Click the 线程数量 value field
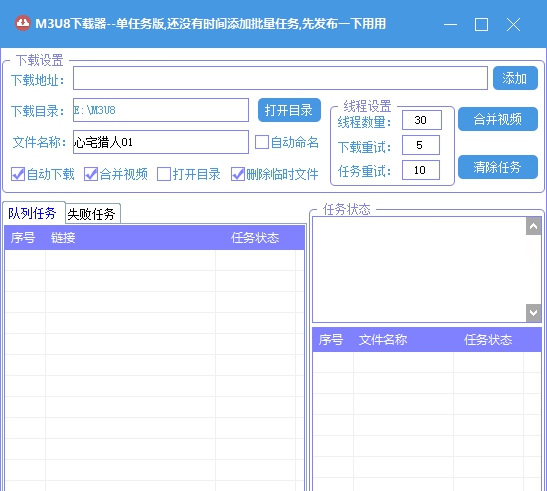547x491 pixels. click(x=421, y=120)
